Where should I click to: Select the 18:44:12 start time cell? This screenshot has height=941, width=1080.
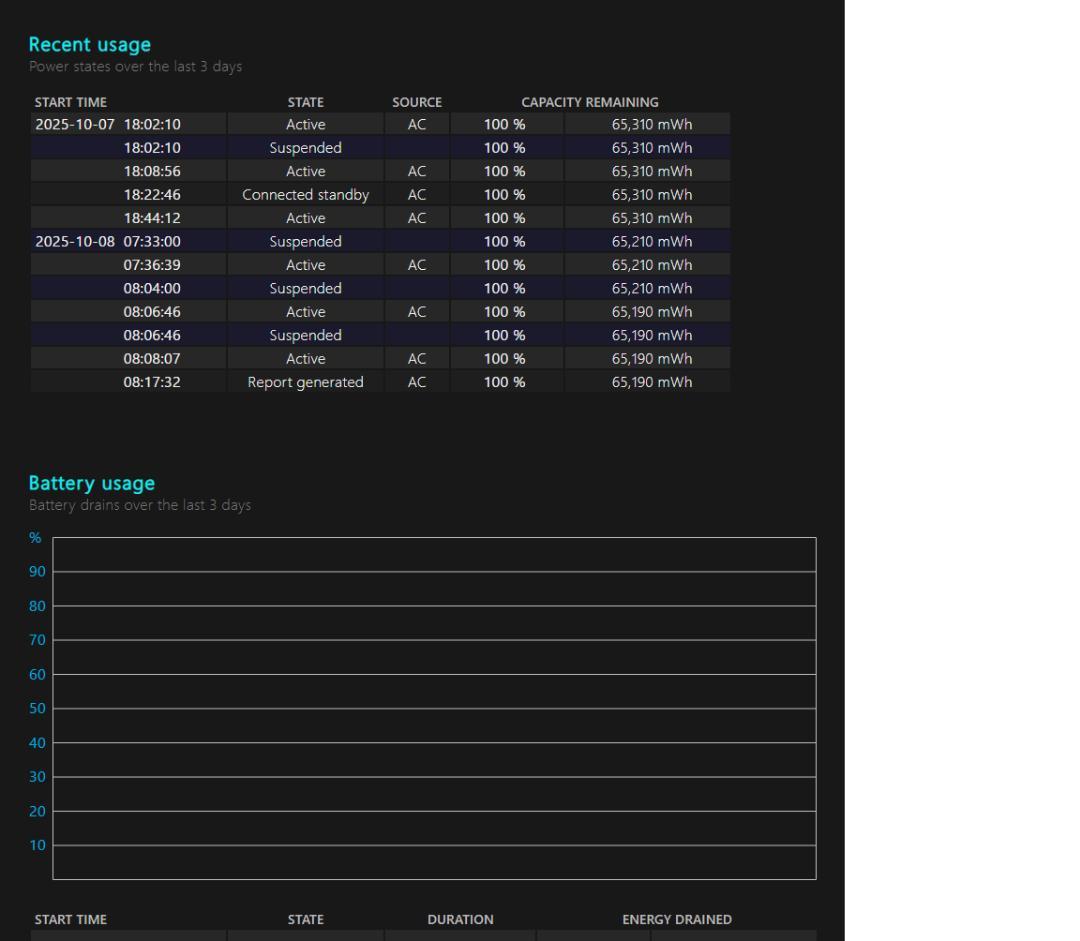point(152,218)
